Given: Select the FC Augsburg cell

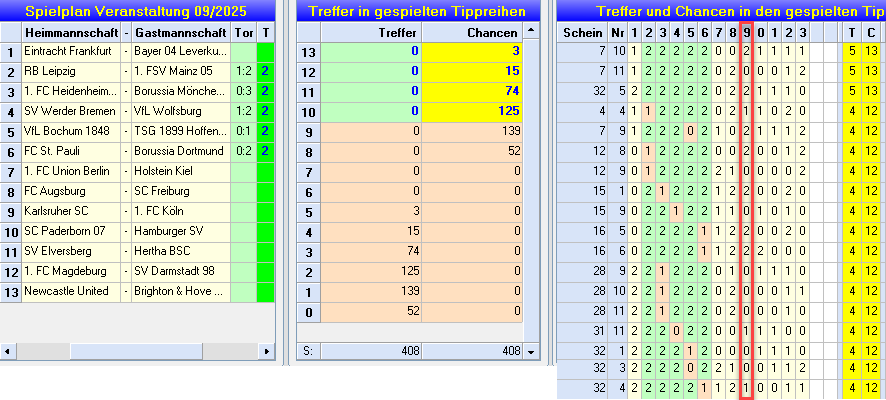Looking at the screenshot, I should 71,192.
